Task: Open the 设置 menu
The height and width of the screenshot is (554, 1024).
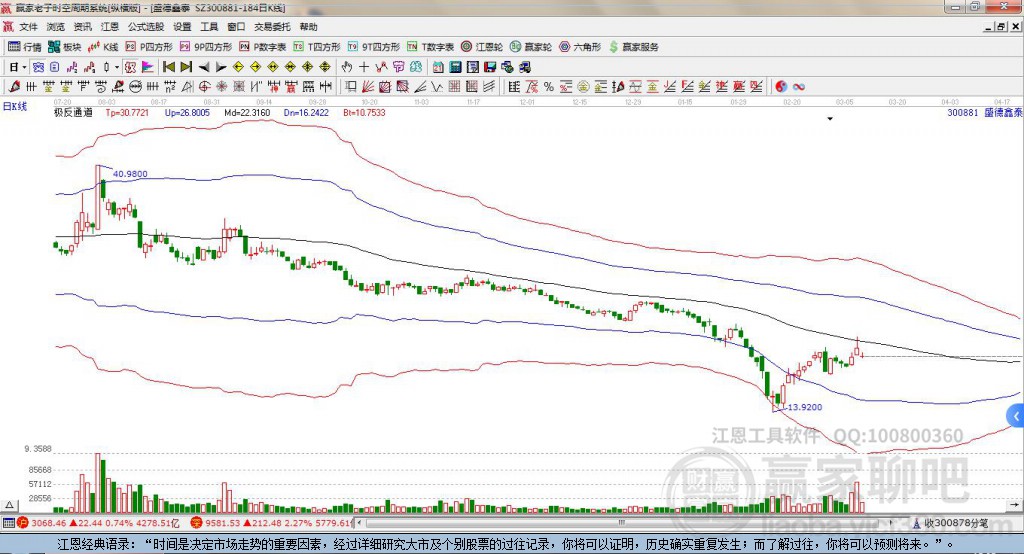Action: (182, 27)
